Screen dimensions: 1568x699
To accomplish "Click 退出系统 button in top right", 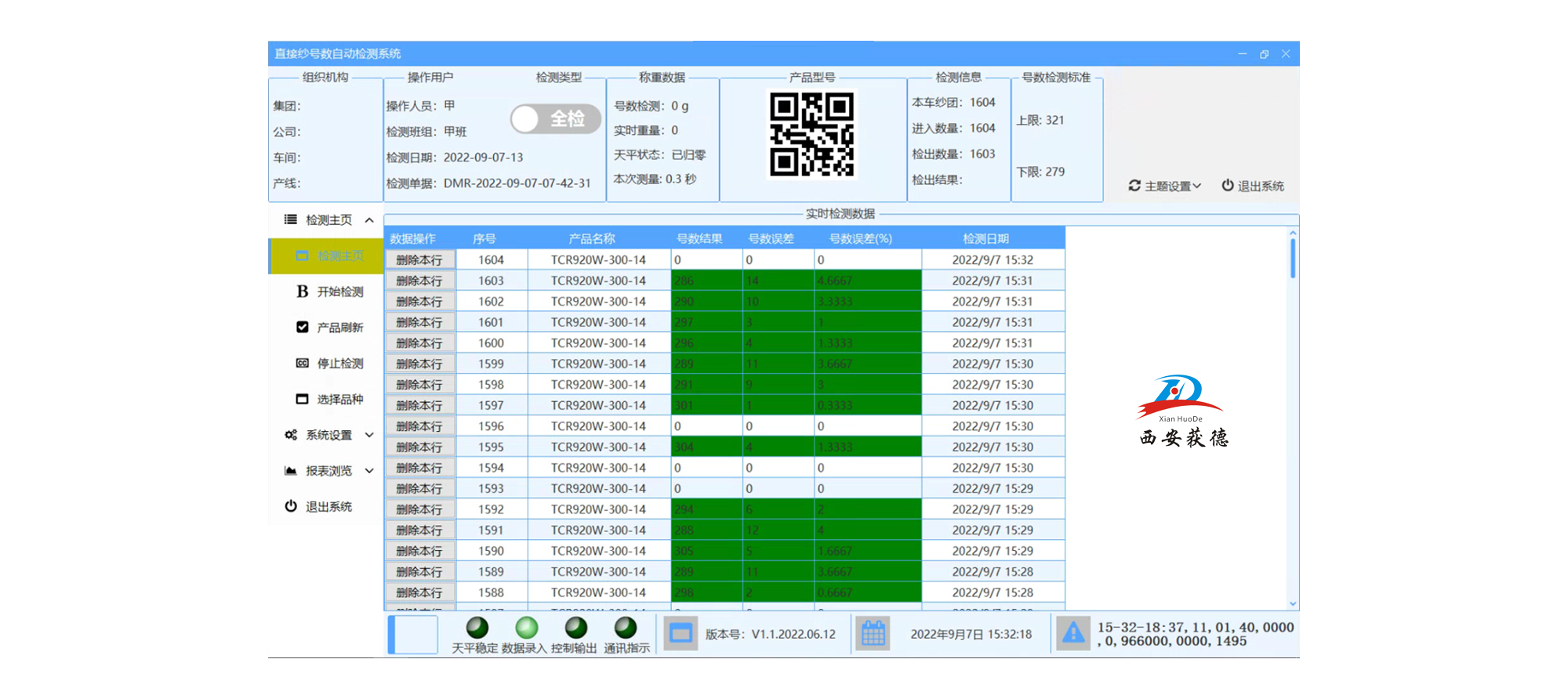I will (x=1253, y=186).
